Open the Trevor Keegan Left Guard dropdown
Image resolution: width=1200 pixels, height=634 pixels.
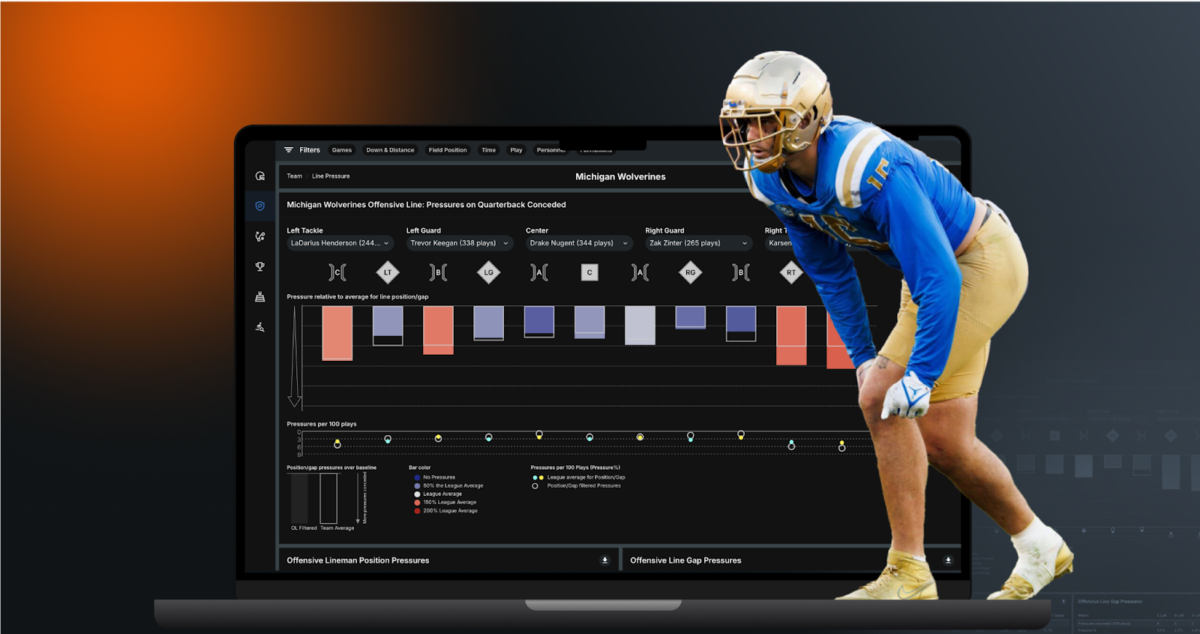[x=458, y=243]
